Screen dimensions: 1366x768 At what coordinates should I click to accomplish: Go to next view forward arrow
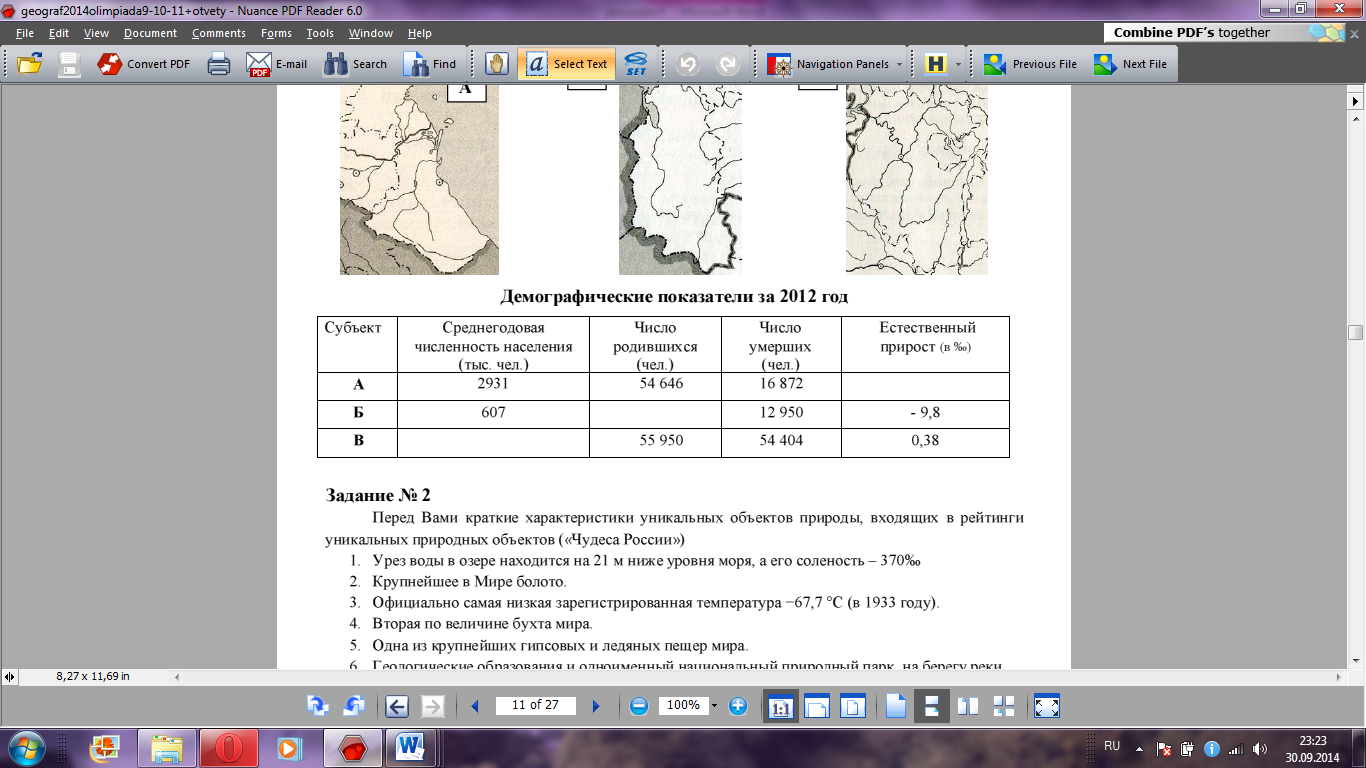coord(433,706)
